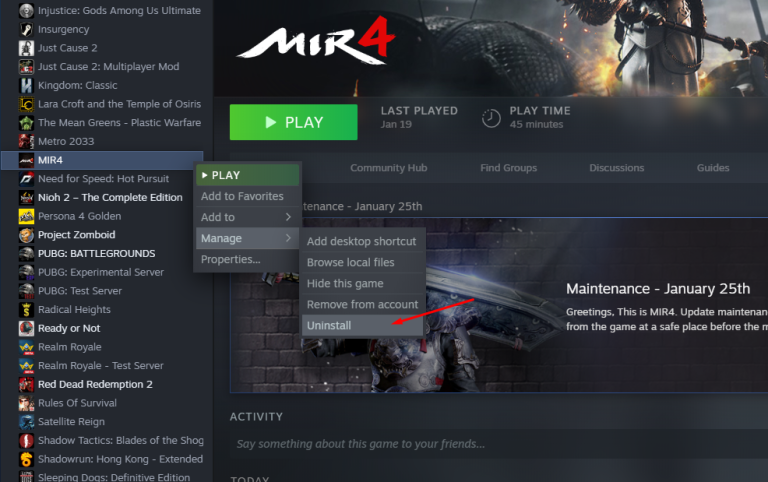Choose Browse local files option
The width and height of the screenshot is (768, 482).
[362, 263]
